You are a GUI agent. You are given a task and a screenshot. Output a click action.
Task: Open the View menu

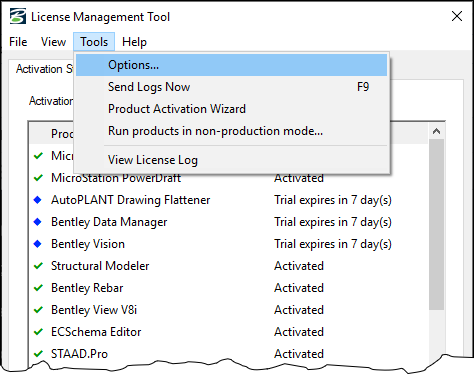click(x=53, y=42)
